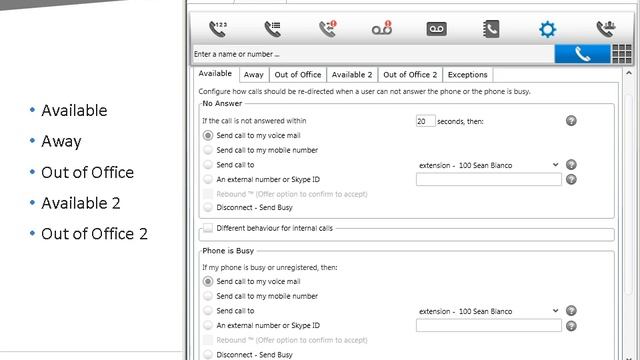Click the scrollbar up arrow
640x360 pixels.
[x=629, y=73]
